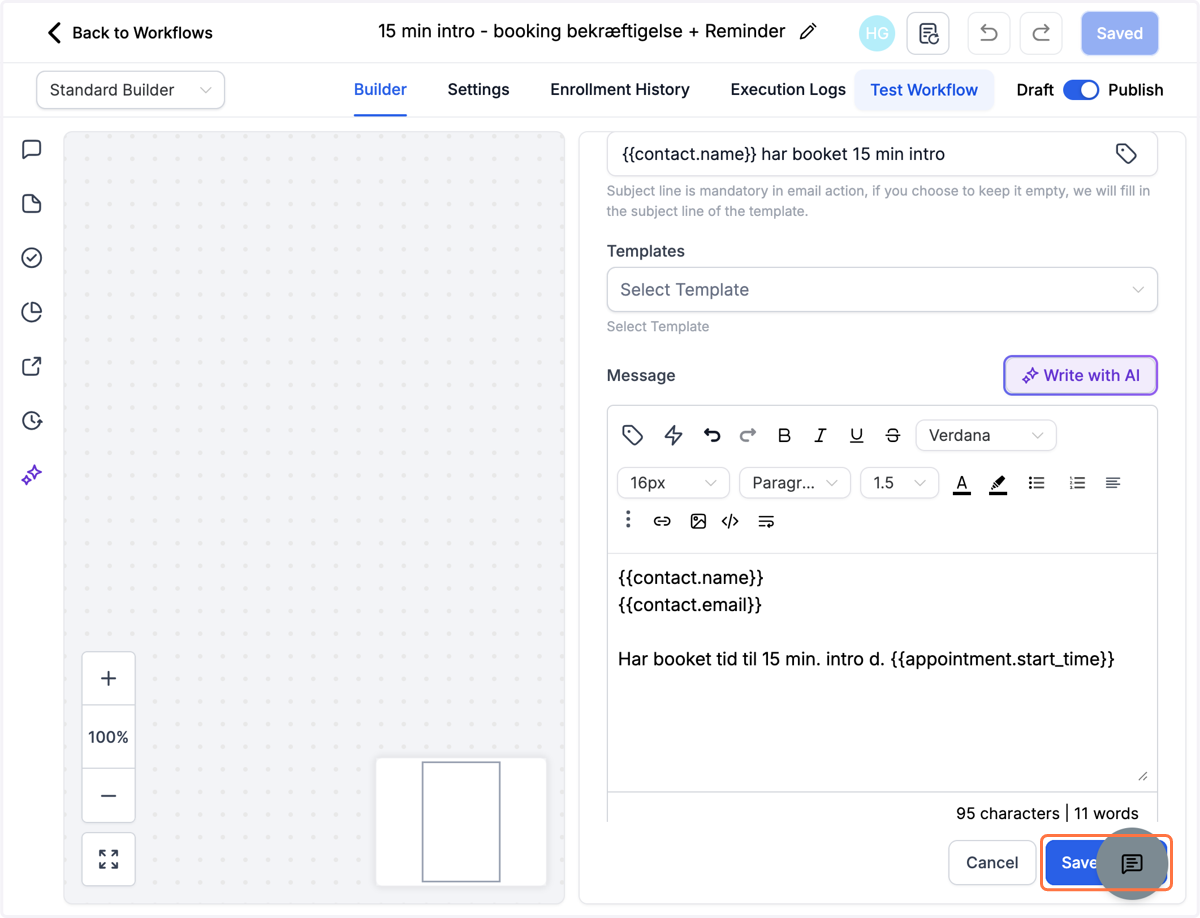Undo last workflow change in header

[989, 33]
